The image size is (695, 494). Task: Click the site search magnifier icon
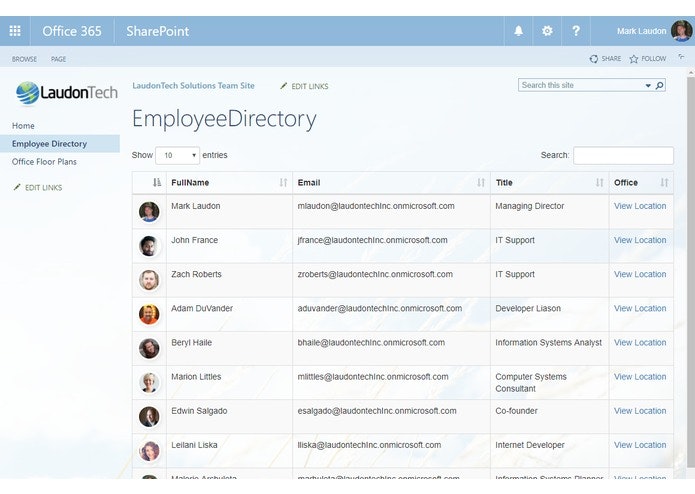[x=660, y=85]
